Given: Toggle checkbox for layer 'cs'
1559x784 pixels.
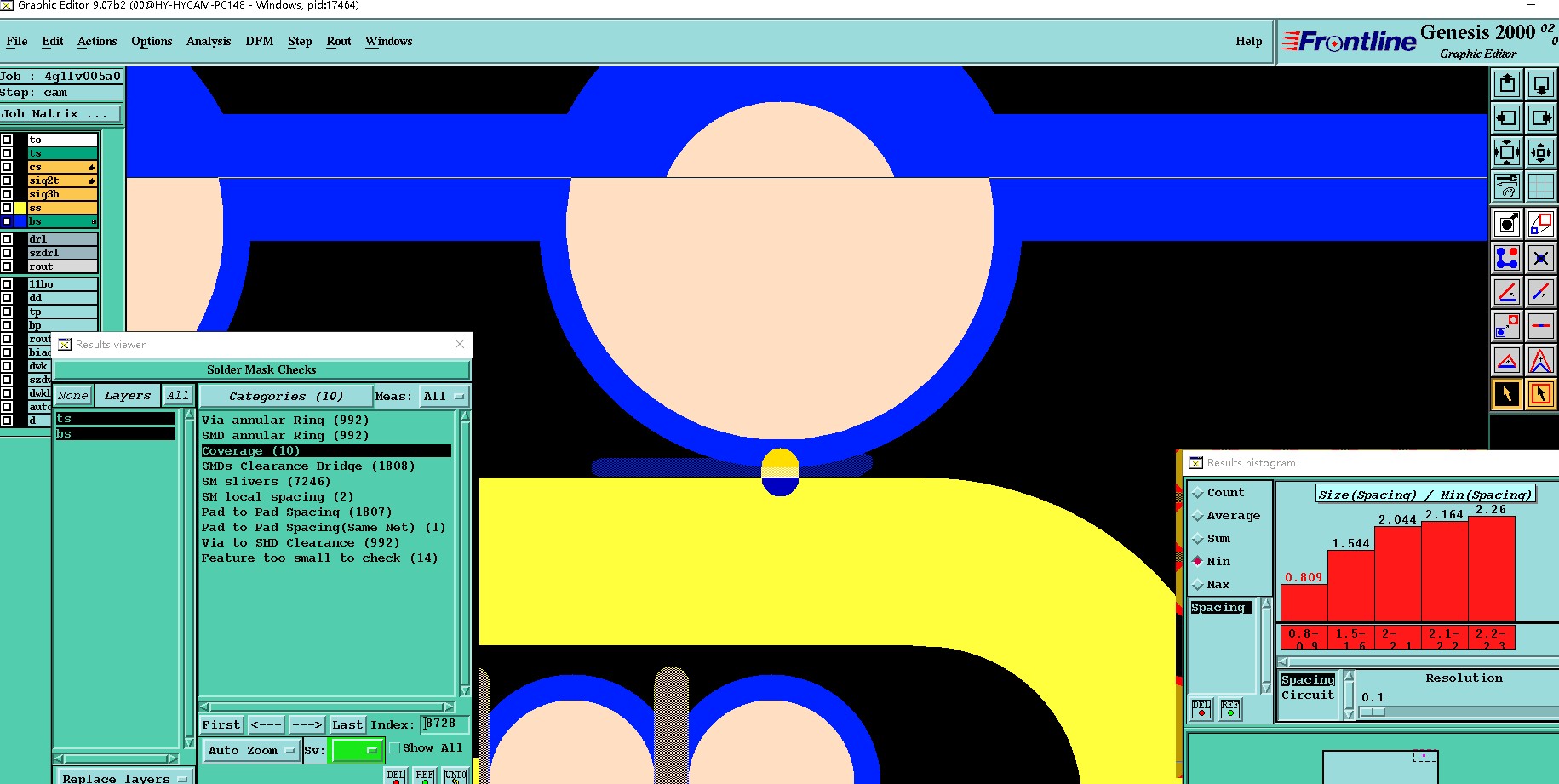Looking at the screenshot, I should click(7, 167).
